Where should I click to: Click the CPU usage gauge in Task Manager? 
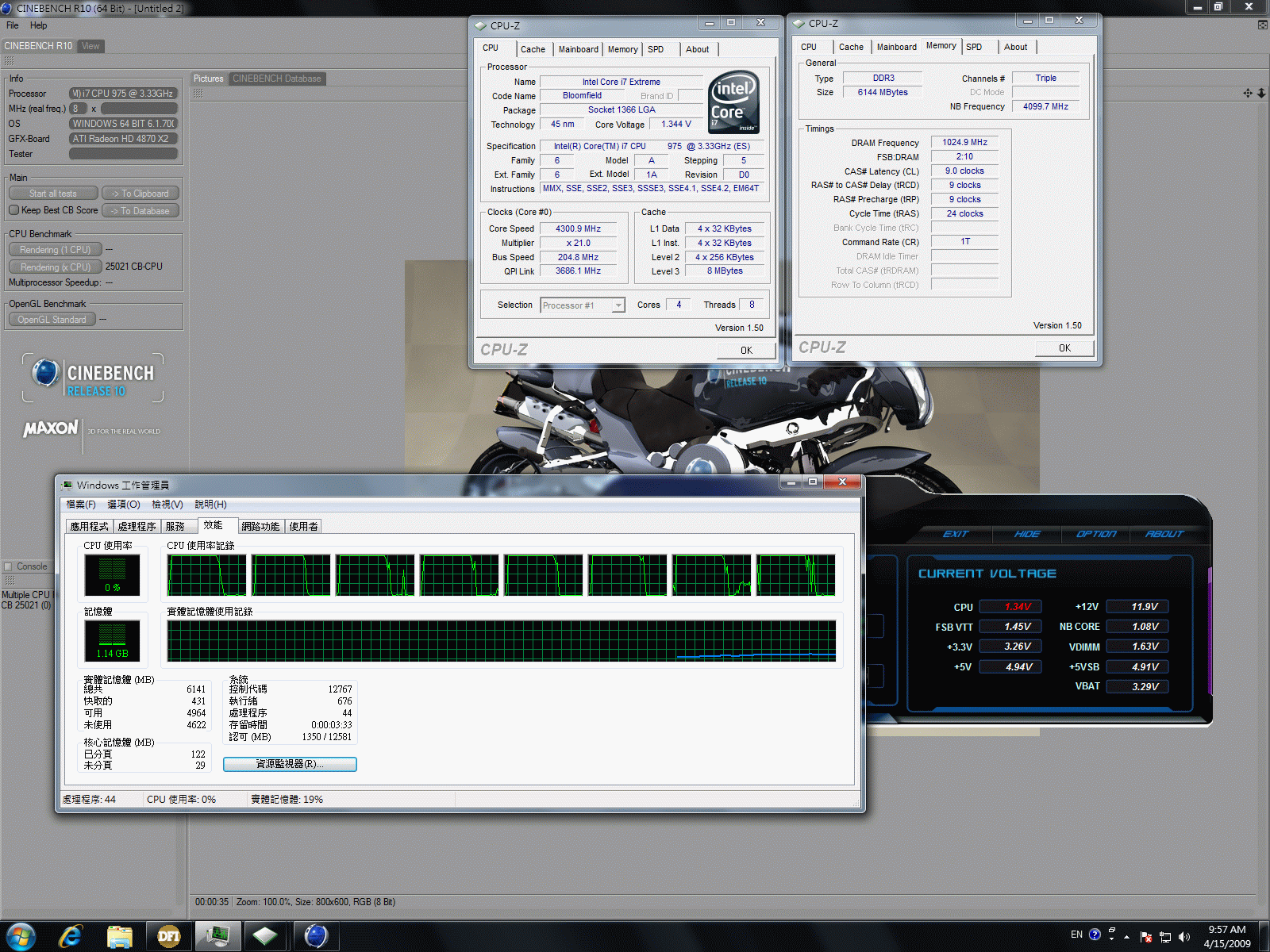[112, 574]
